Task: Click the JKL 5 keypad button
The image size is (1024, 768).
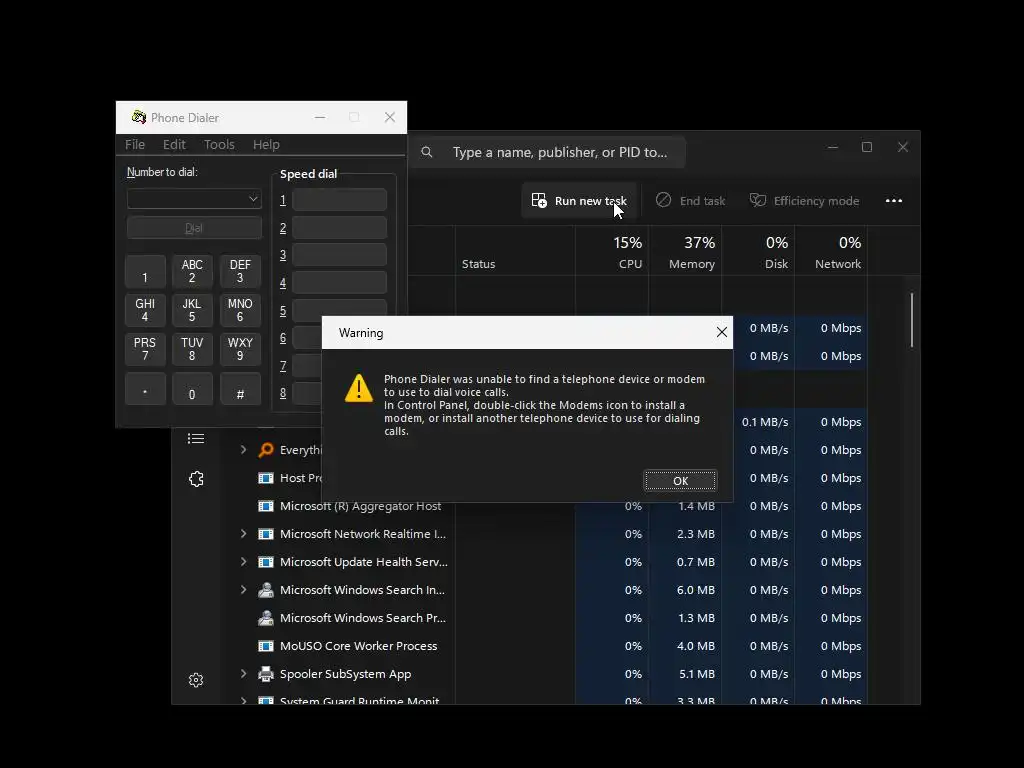Action: tap(192, 310)
